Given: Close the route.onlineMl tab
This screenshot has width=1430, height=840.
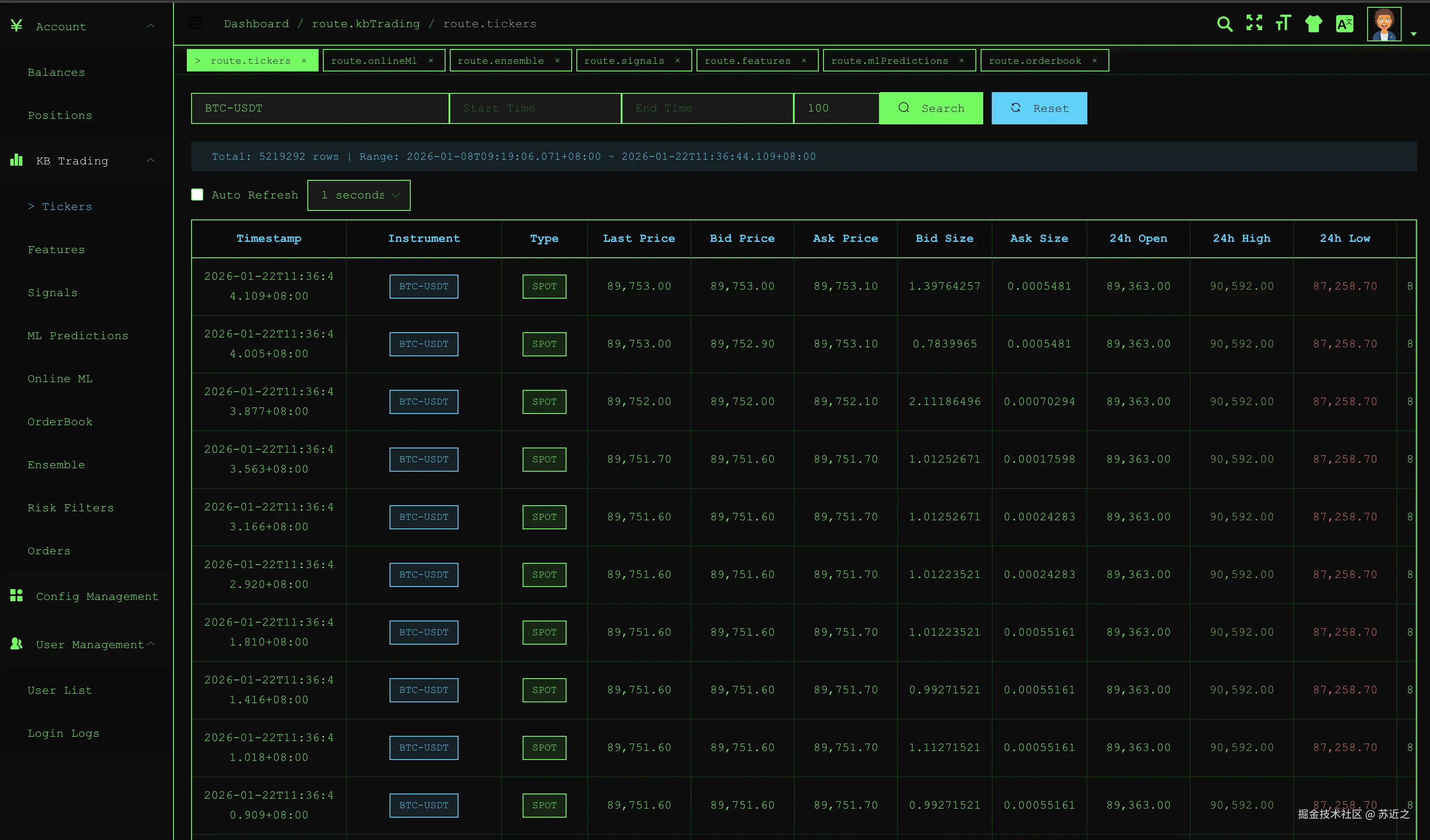Looking at the screenshot, I should click(x=431, y=61).
